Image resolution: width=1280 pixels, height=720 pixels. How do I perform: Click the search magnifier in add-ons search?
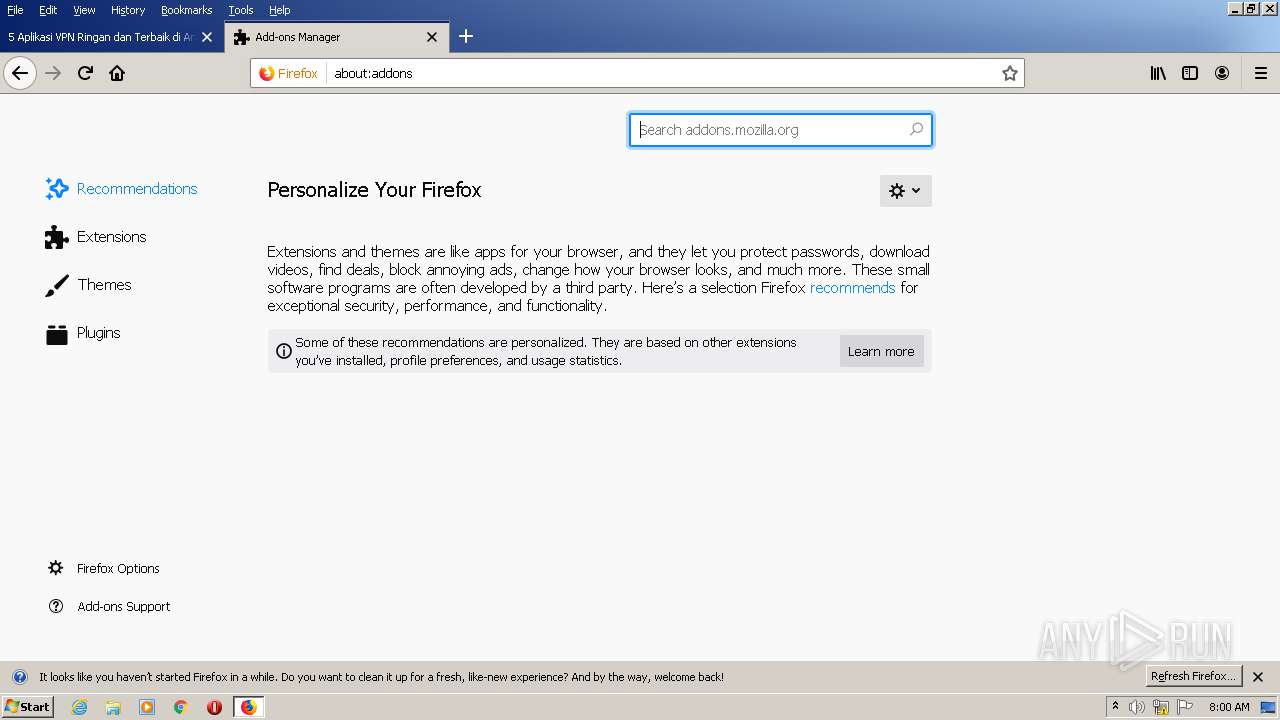click(x=916, y=129)
